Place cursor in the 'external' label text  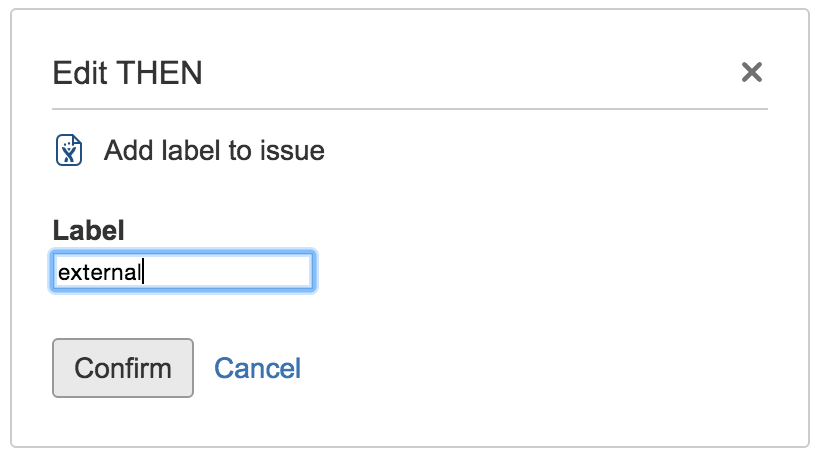coord(100,271)
